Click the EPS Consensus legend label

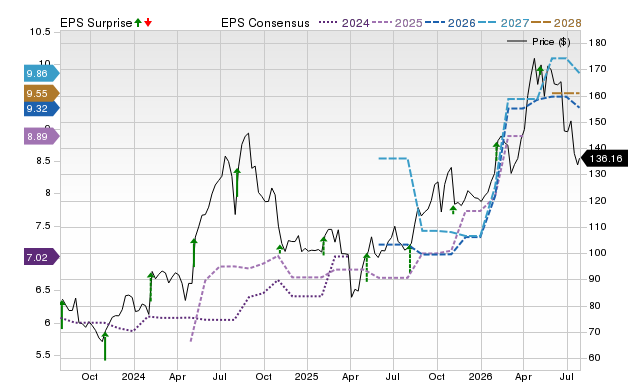click(265, 23)
